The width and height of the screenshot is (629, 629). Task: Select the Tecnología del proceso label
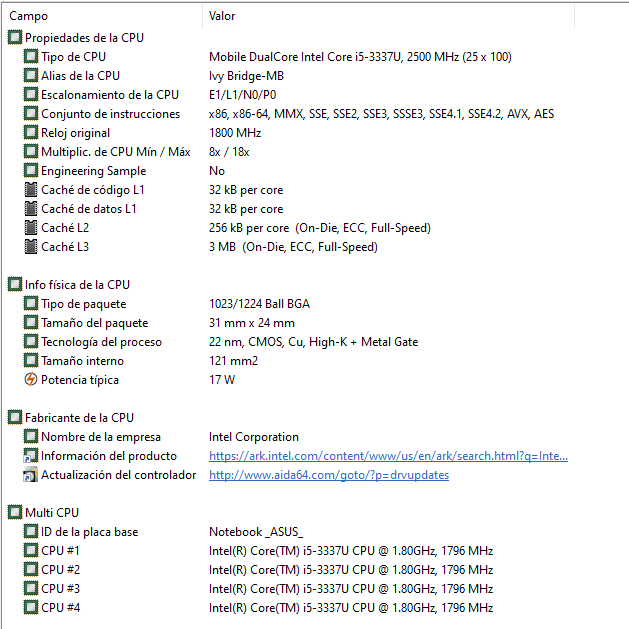pos(101,342)
